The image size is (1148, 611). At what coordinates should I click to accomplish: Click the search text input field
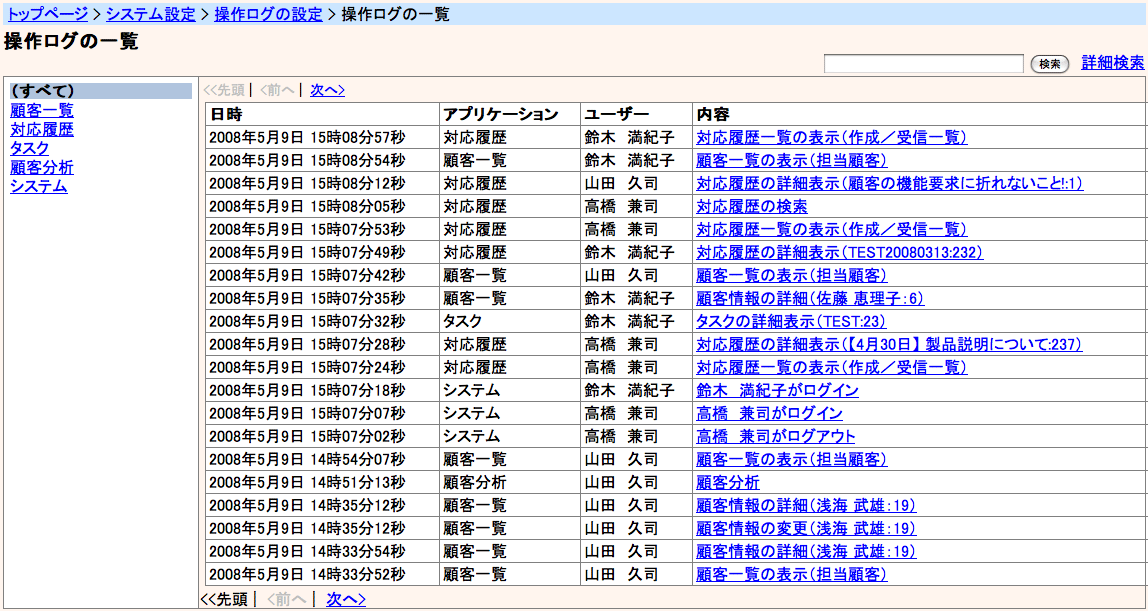click(923, 64)
